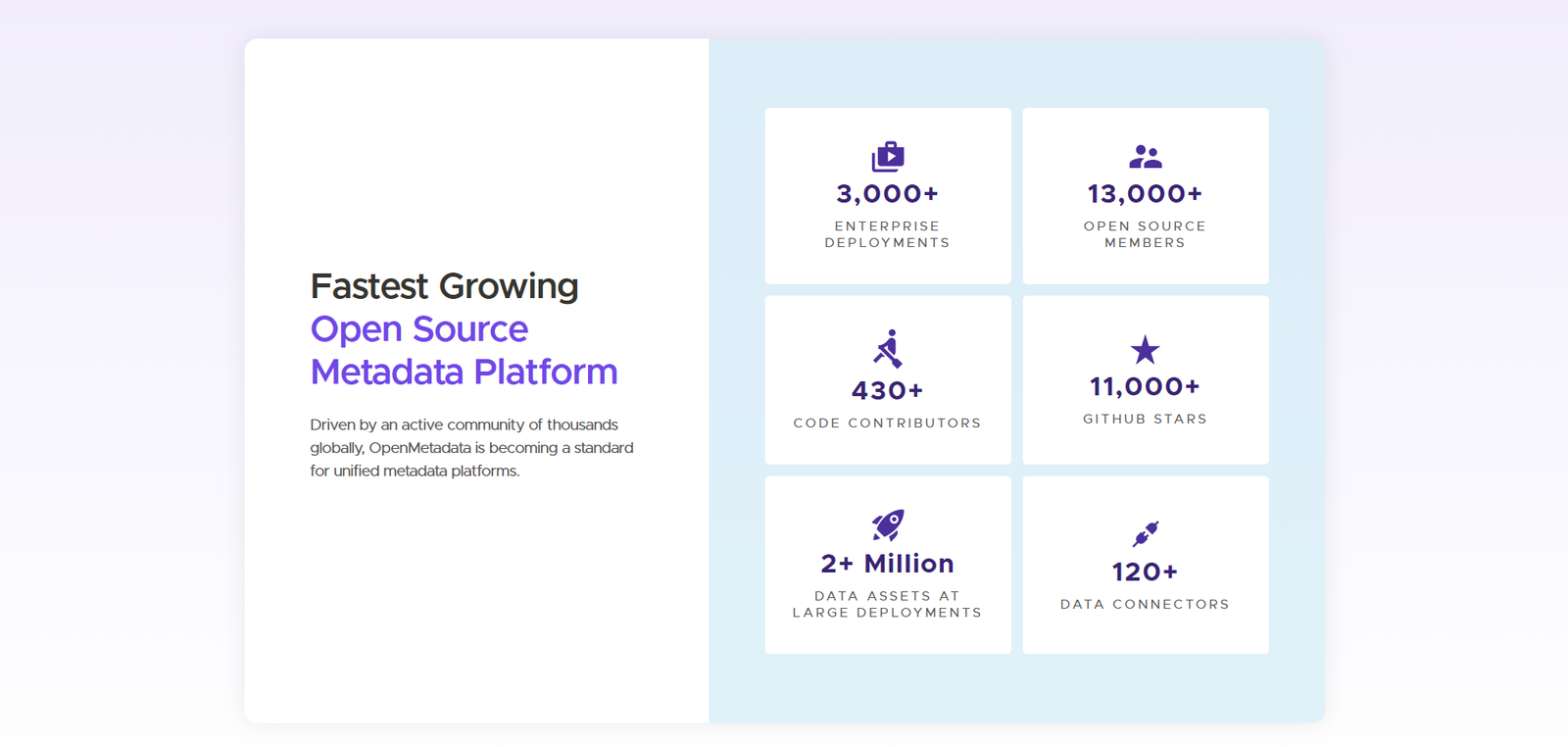Click the Fastest Growing heading line
Screen dimensions: 1568x747
tap(444, 286)
